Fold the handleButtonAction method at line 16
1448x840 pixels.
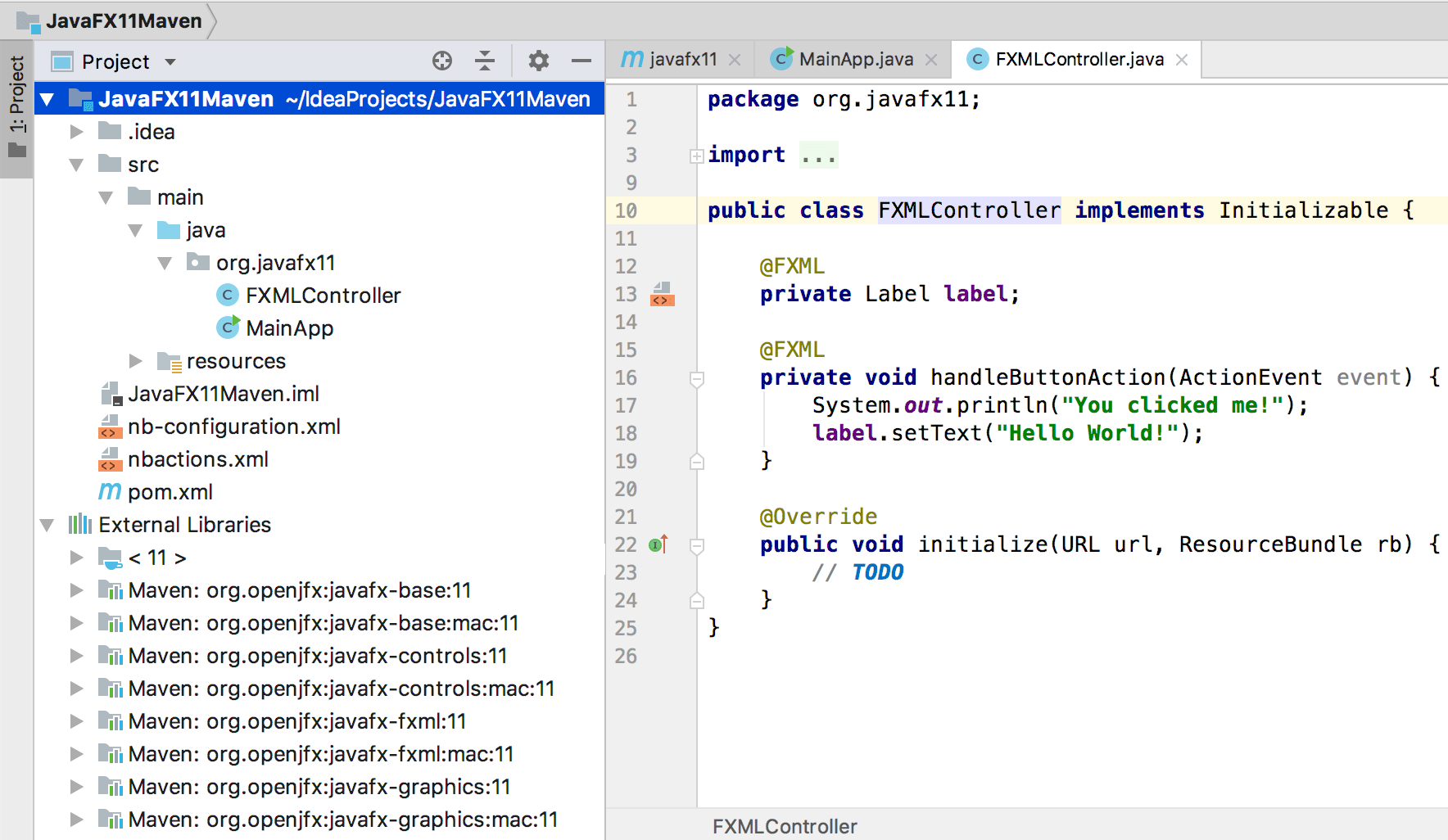click(x=697, y=378)
